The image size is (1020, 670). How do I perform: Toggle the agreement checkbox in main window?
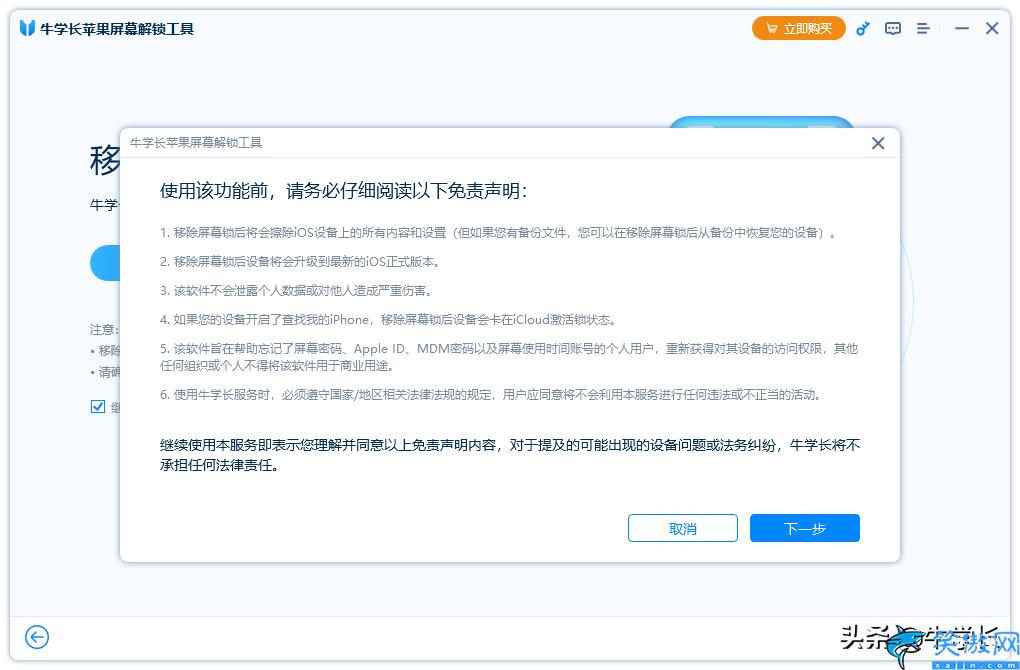click(x=98, y=407)
